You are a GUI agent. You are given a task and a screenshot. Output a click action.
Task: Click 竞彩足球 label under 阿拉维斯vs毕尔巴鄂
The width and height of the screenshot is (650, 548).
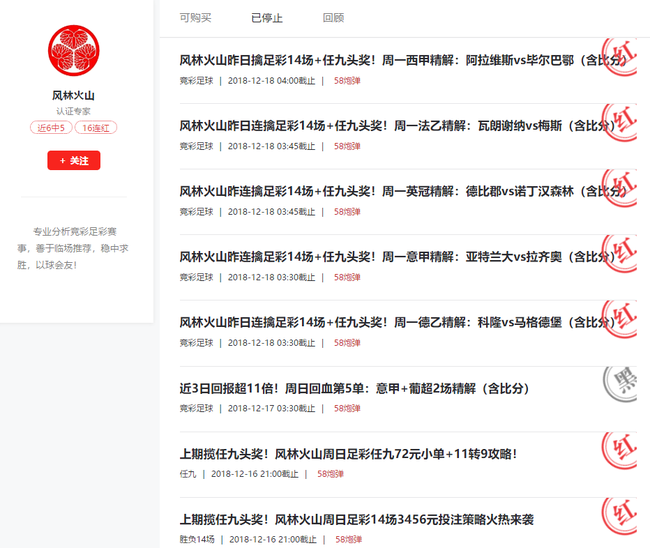point(196,81)
